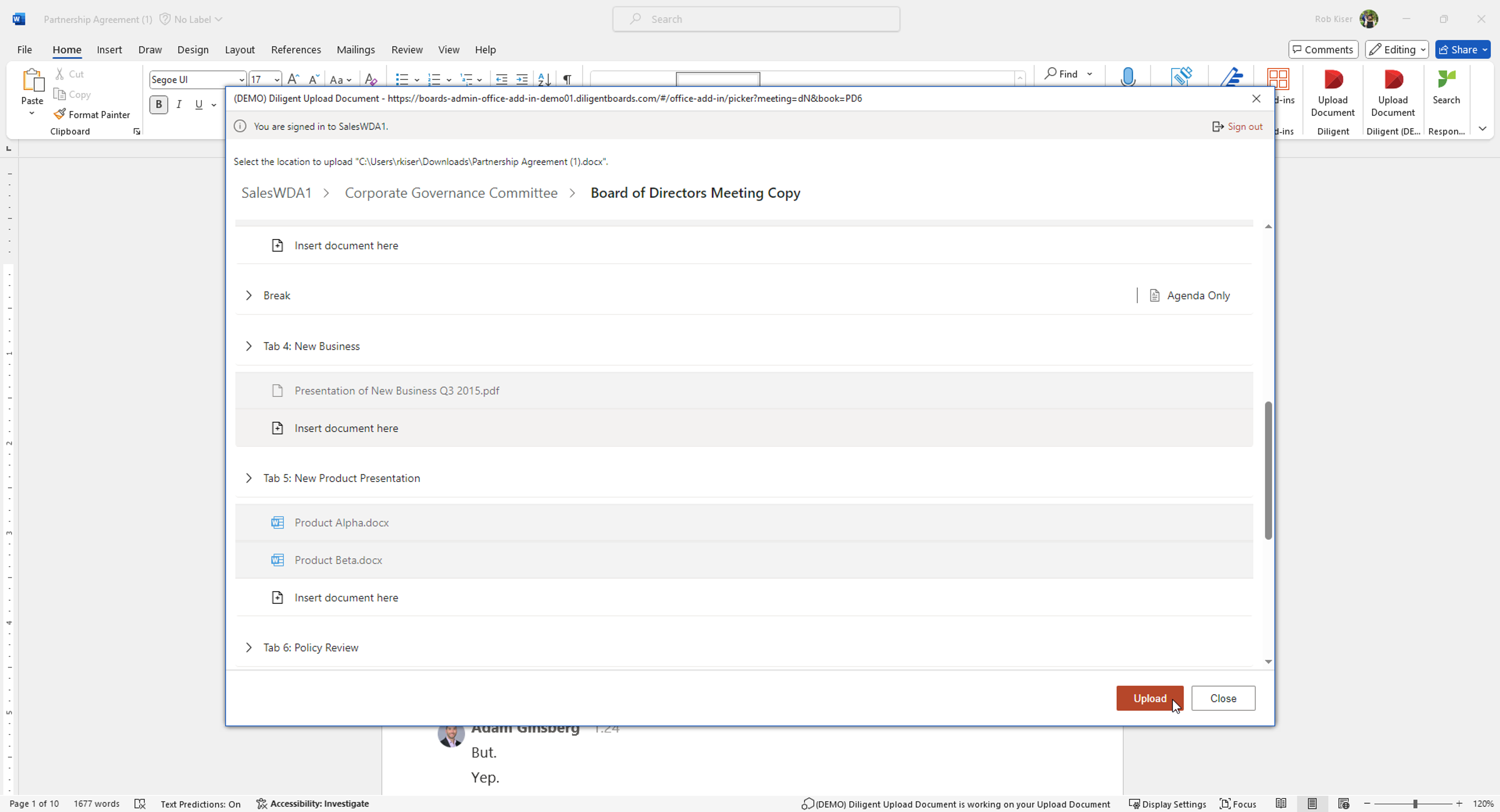
Task: Click the Increase Indent icon
Action: pyautogui.click(x=522, y=79)
